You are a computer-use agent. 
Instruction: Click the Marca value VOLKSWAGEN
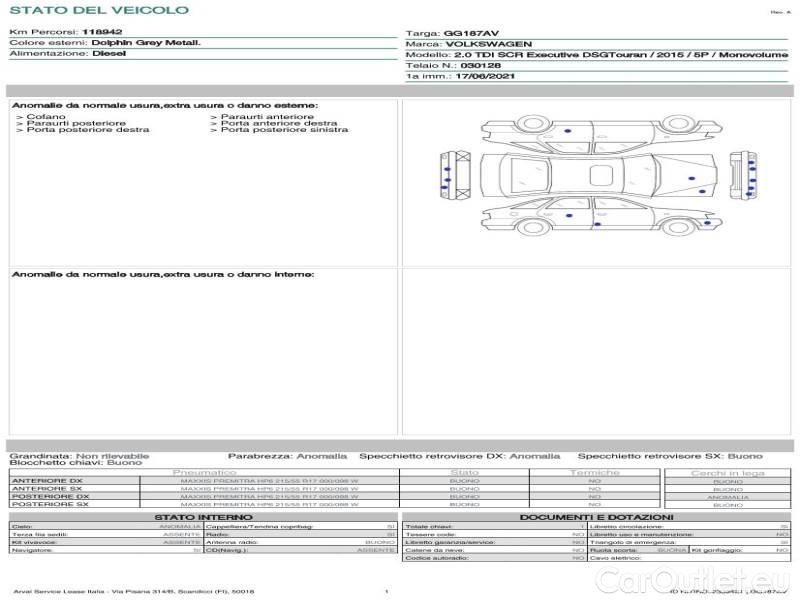(x=489, y=44)
